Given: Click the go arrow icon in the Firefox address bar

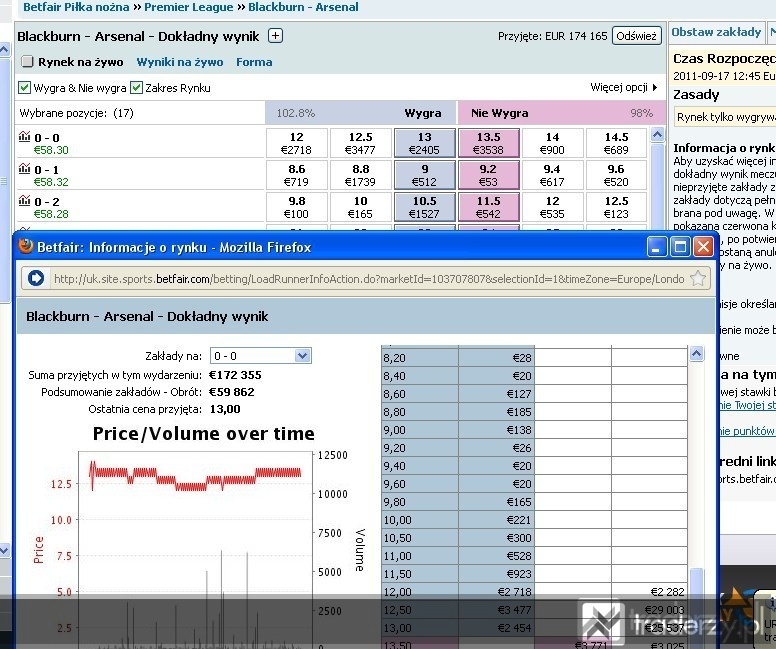Looking at the screenshot, I should (x=36, y=278).
